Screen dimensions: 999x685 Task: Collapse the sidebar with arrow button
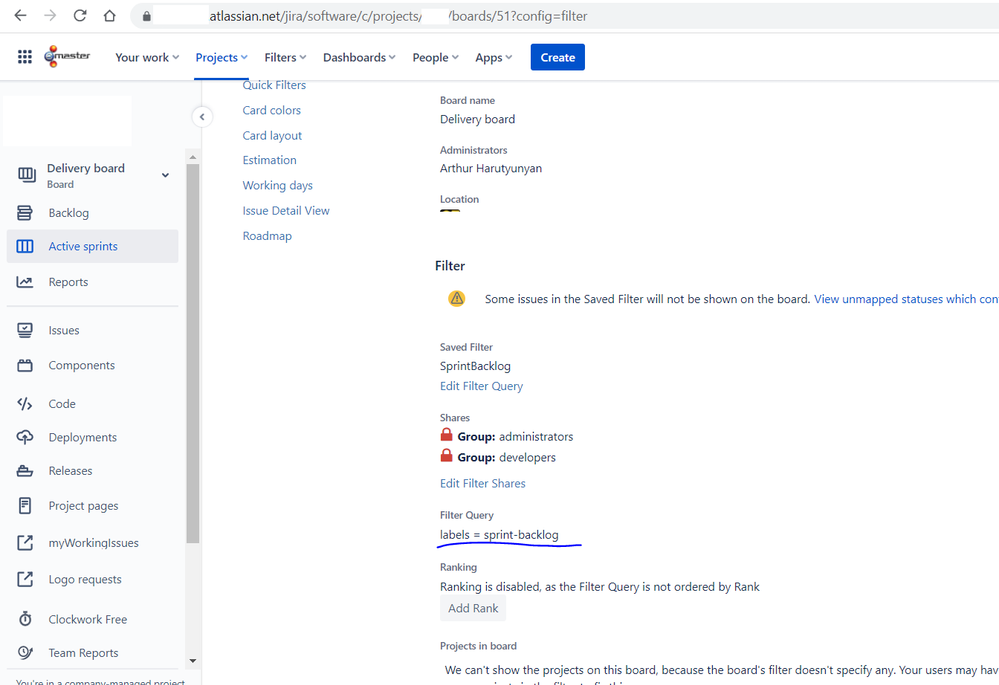click(202, 117)
